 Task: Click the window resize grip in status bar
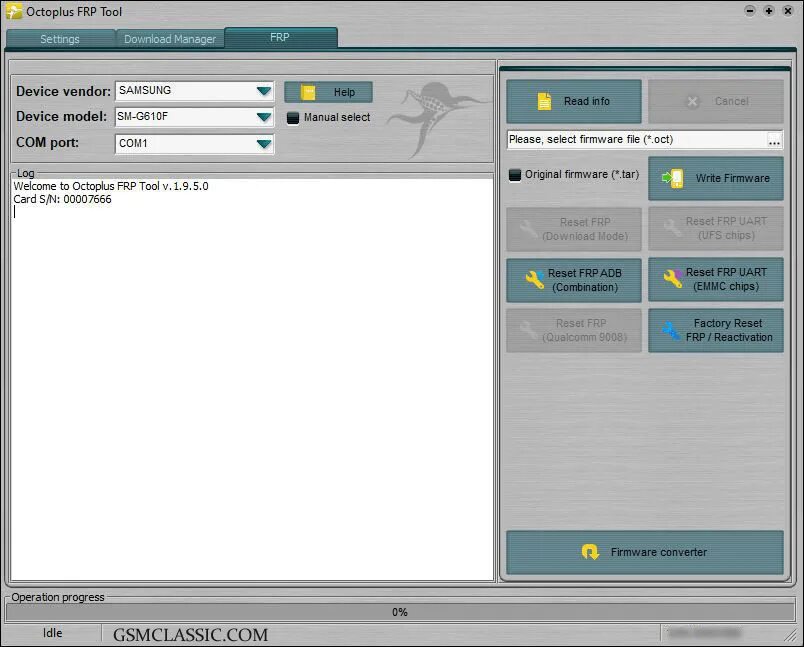[790, 635]
